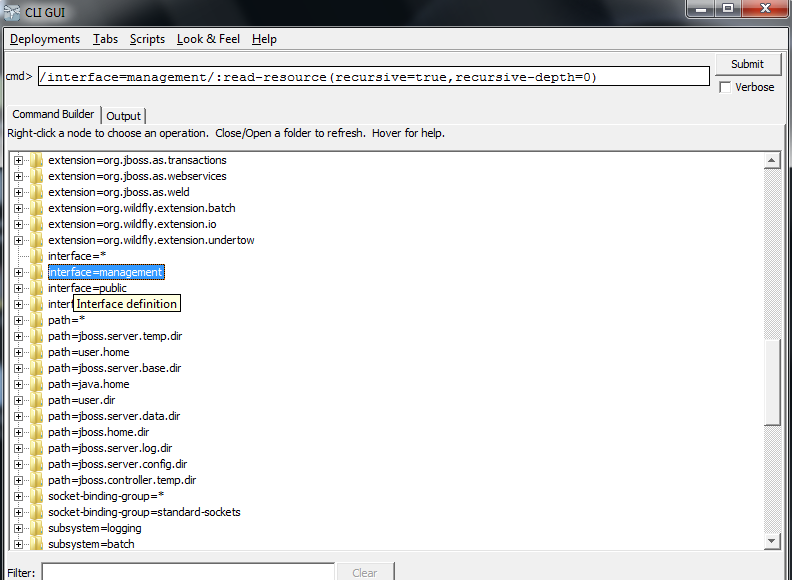Click the tree scrollbar up arrow
Screen dimensions: 792x580
coord(771,161)
